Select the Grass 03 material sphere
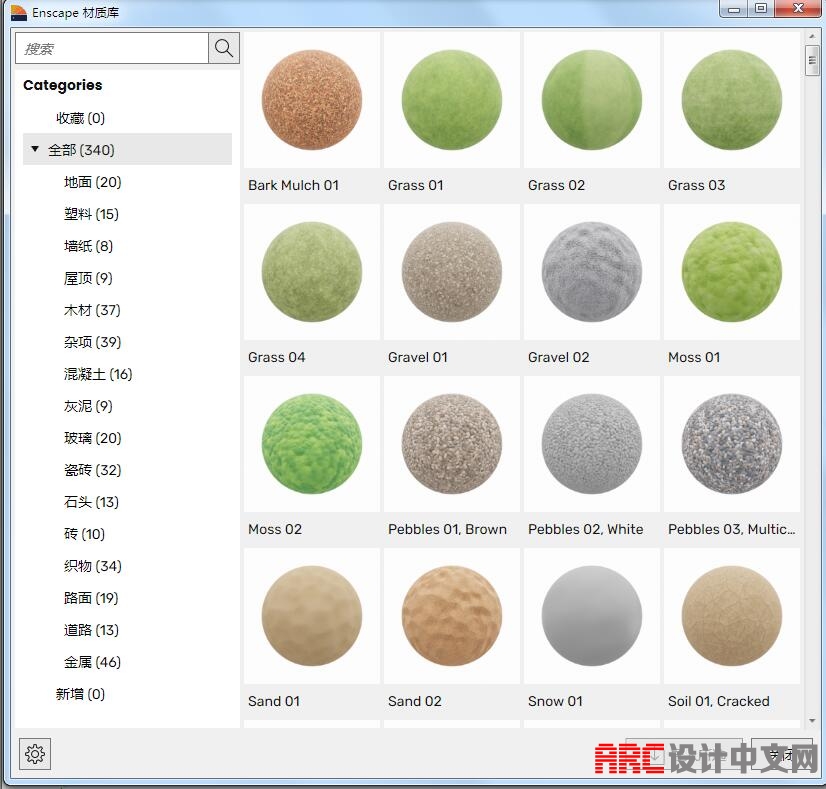Image resolution: width=826 pixels, height=789 pixels. (x=732, y=100)
